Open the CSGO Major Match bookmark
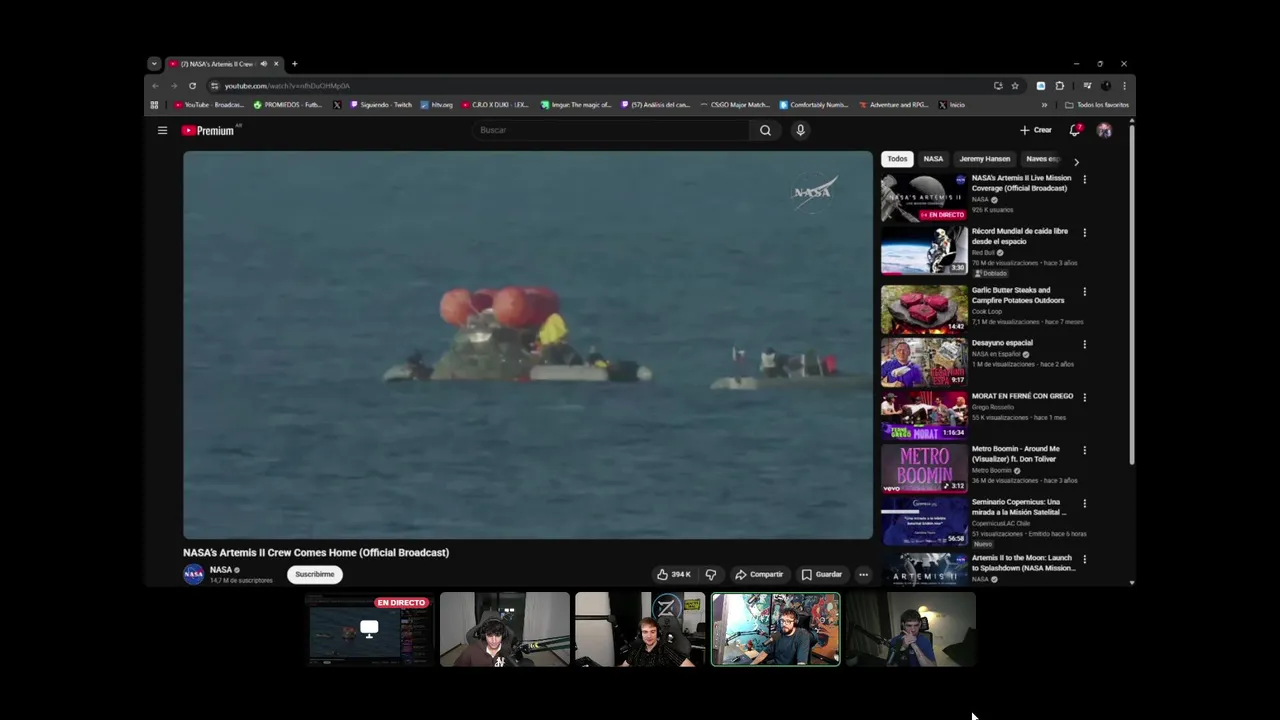Screen dimensions: 1280x720 pyautogui.click(x=735, y=105)
